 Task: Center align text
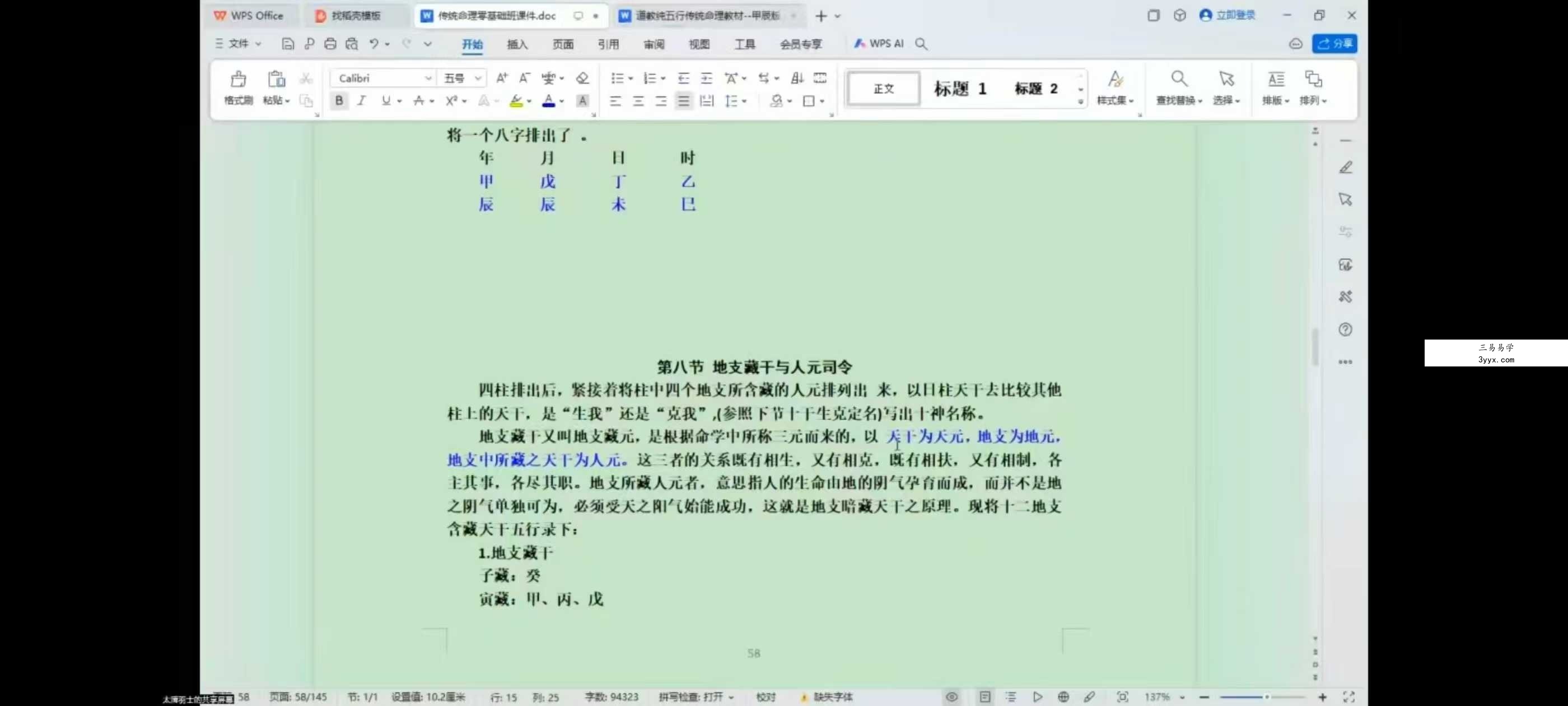click(x=638, y=101)
